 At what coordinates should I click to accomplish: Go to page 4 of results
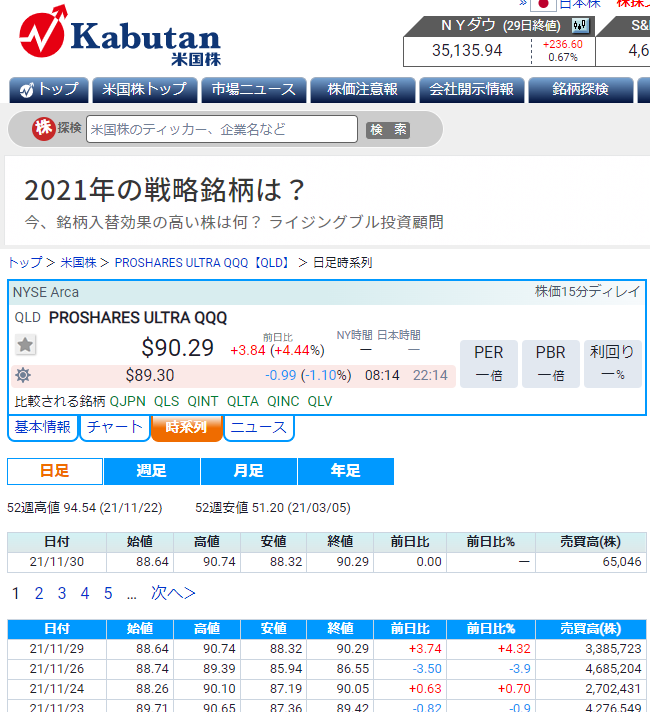[x=85, y=593]
